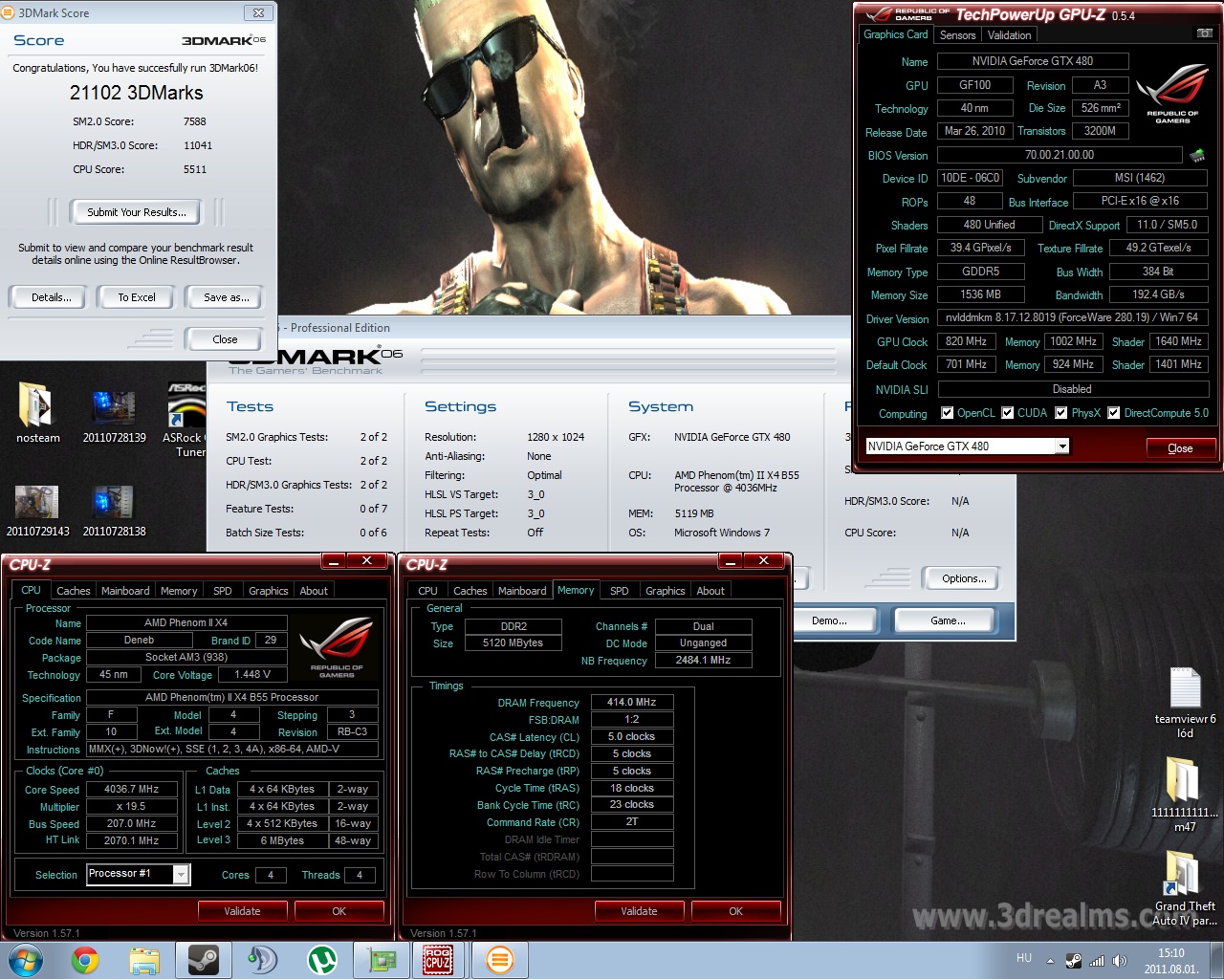This screenshot has height=980, width=1224.
Task: Open Steam from the taskbar
Action: (x=203, y=959)
